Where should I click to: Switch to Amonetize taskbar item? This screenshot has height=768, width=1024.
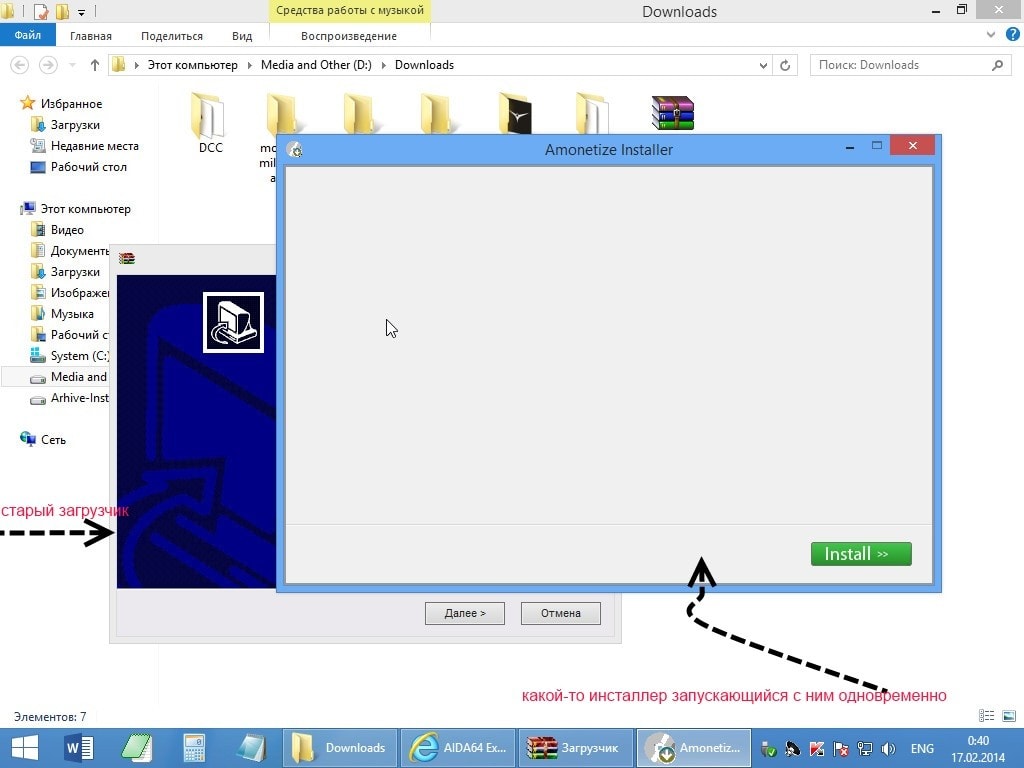pyautogui.click(x=694, y=748)
